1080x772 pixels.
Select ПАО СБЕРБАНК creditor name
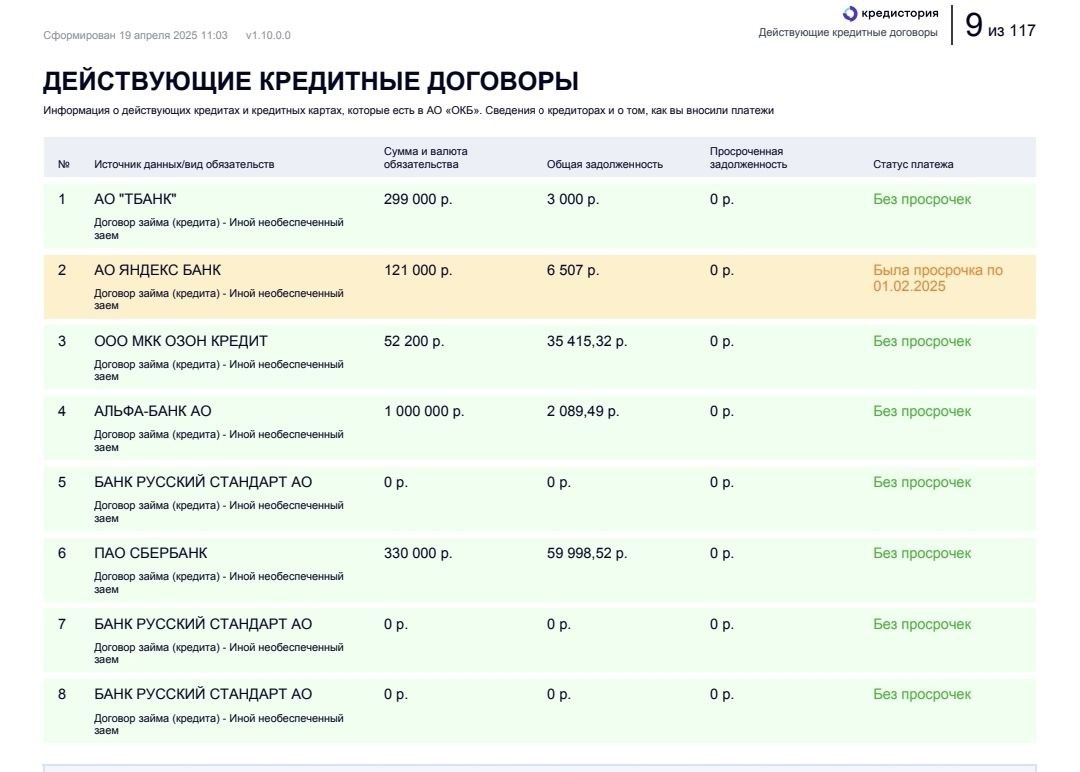[x=150, y=553]
